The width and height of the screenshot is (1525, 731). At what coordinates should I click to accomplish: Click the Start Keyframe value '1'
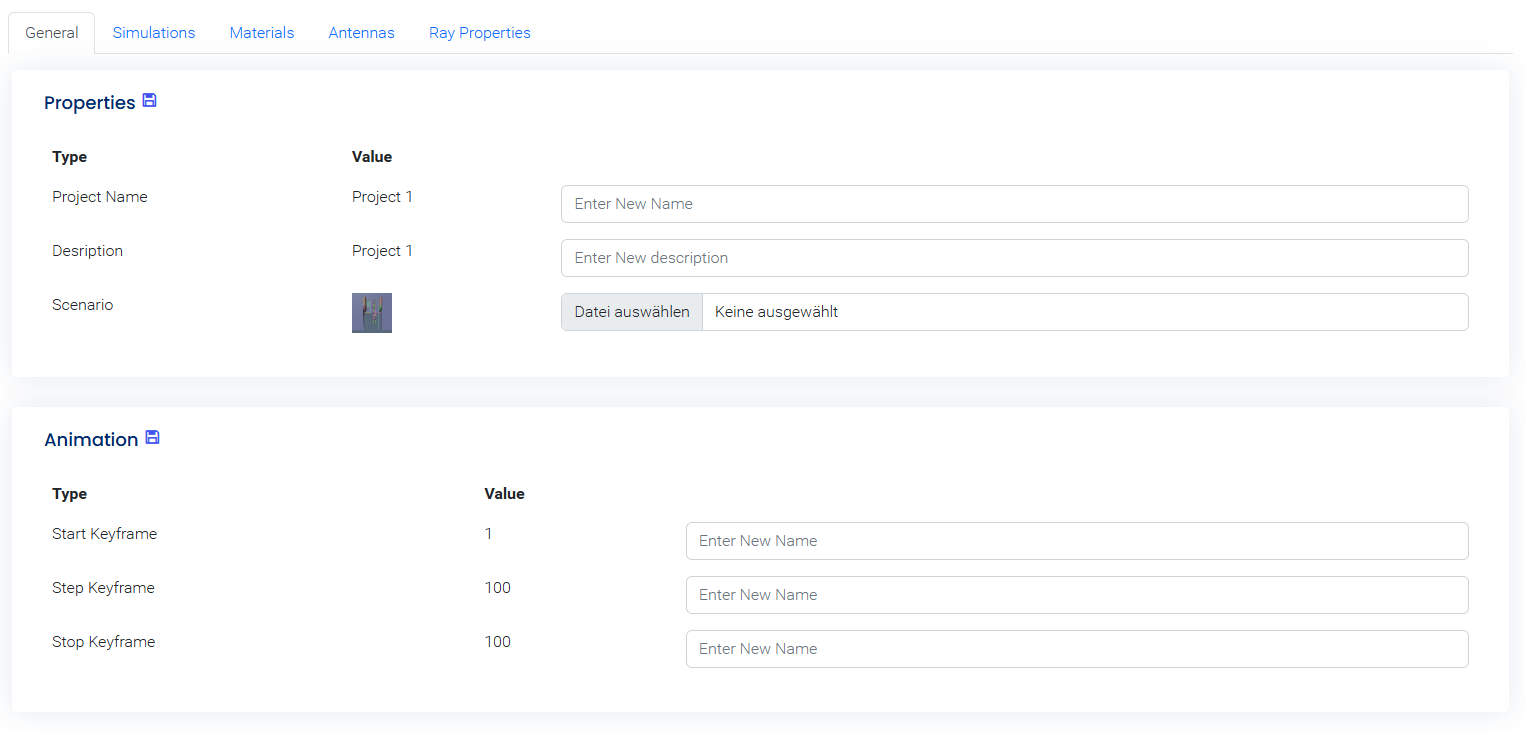coord(489,534)
